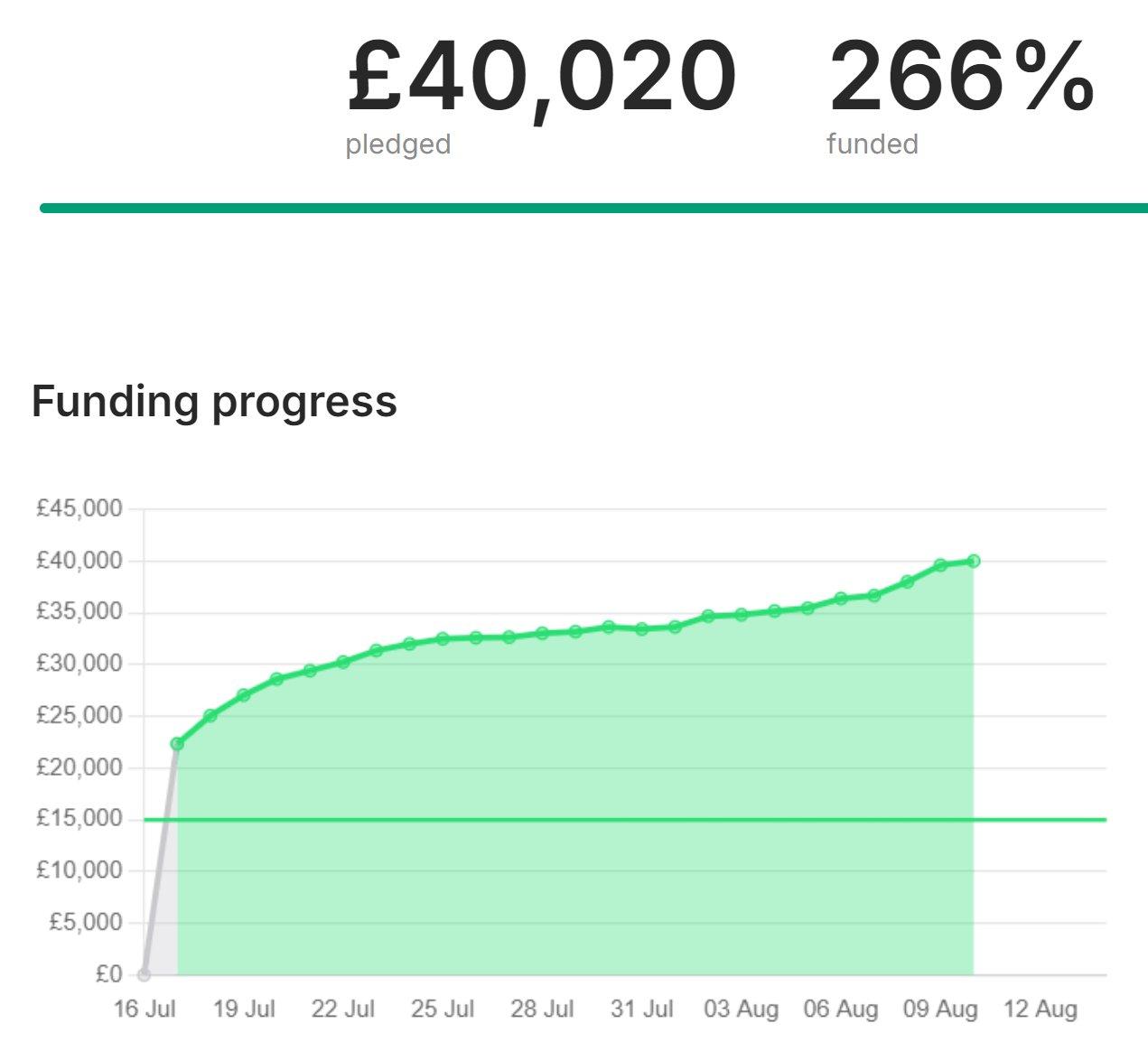Select the data point above 03 Aug
This screenshot has width=1148, height=1051.
click(742, 615)
